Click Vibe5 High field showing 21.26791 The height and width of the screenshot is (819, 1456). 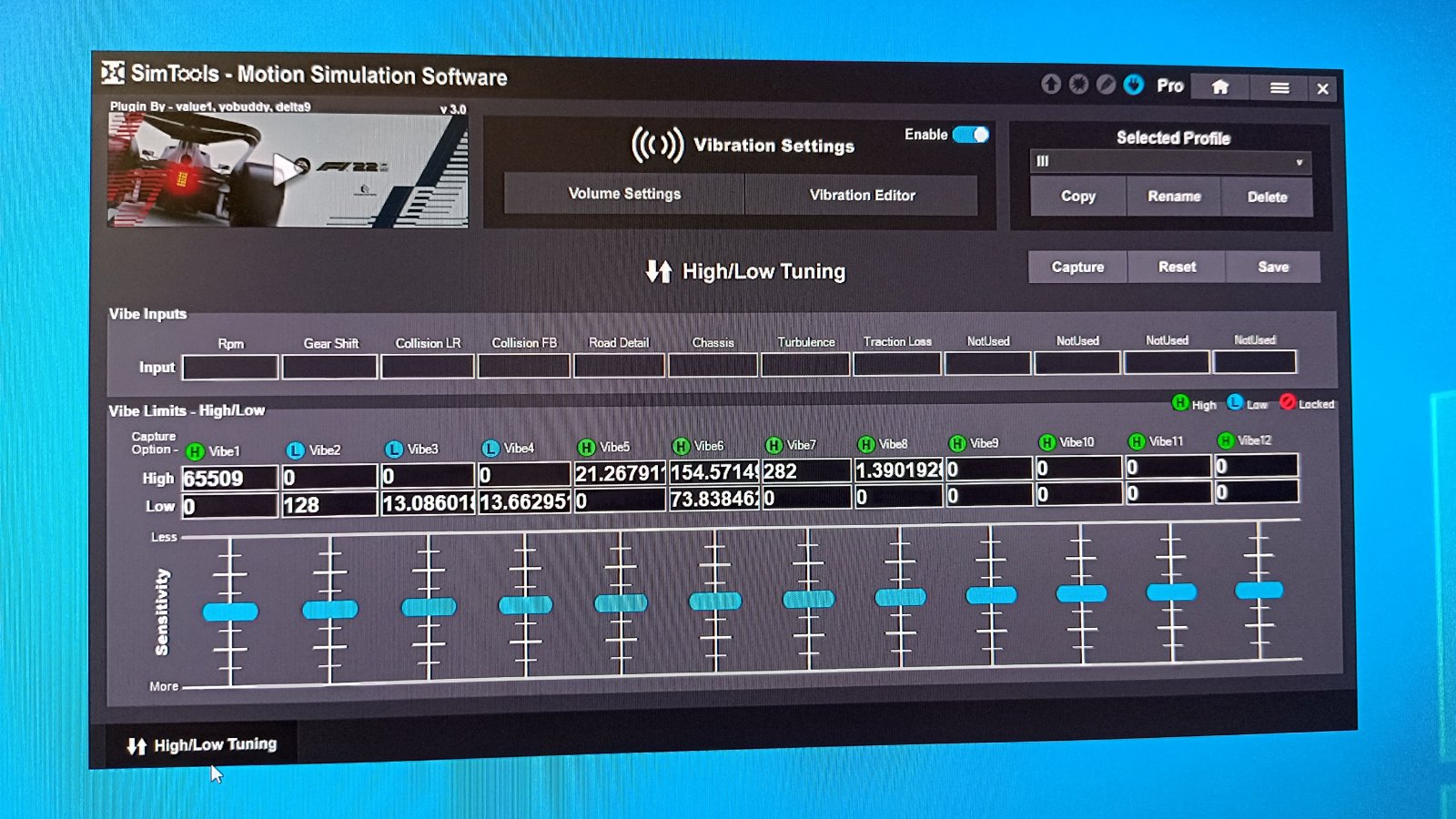tap(620, 473)
